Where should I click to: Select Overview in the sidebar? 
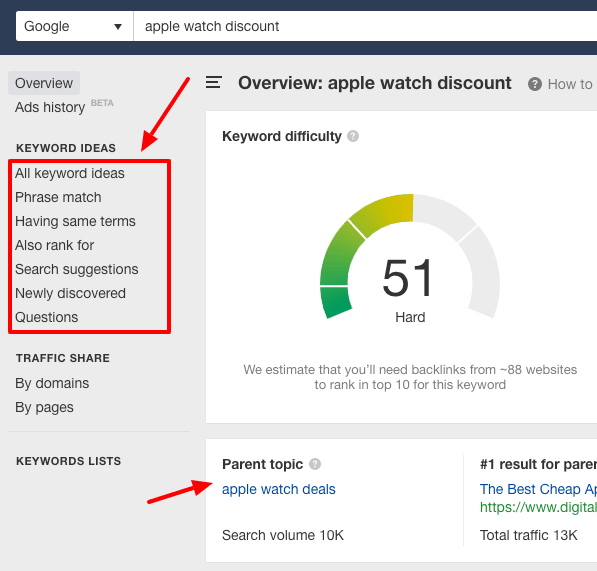pos(44,83)
